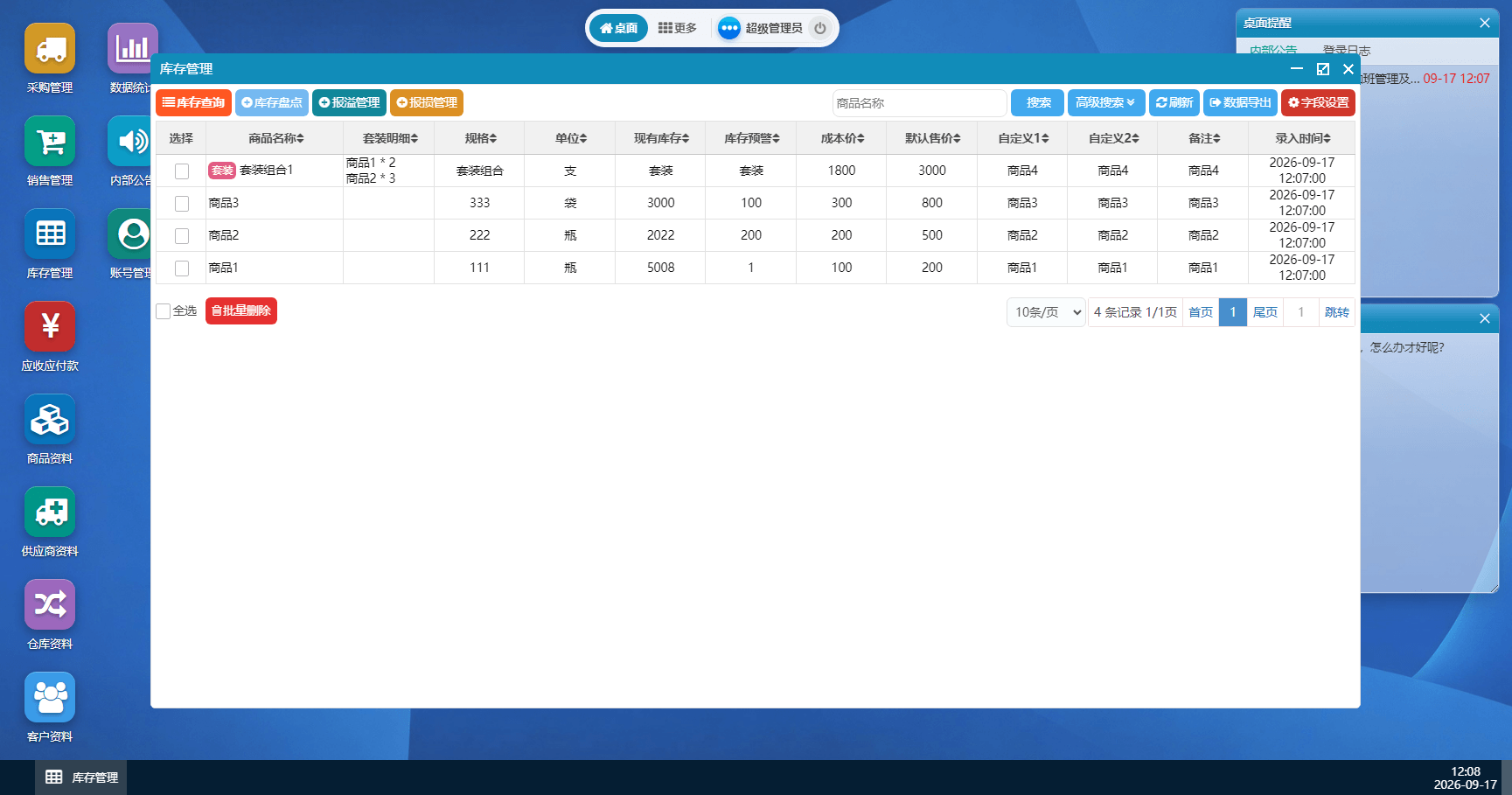Click 跳转 in pagination

[1336, 312]
